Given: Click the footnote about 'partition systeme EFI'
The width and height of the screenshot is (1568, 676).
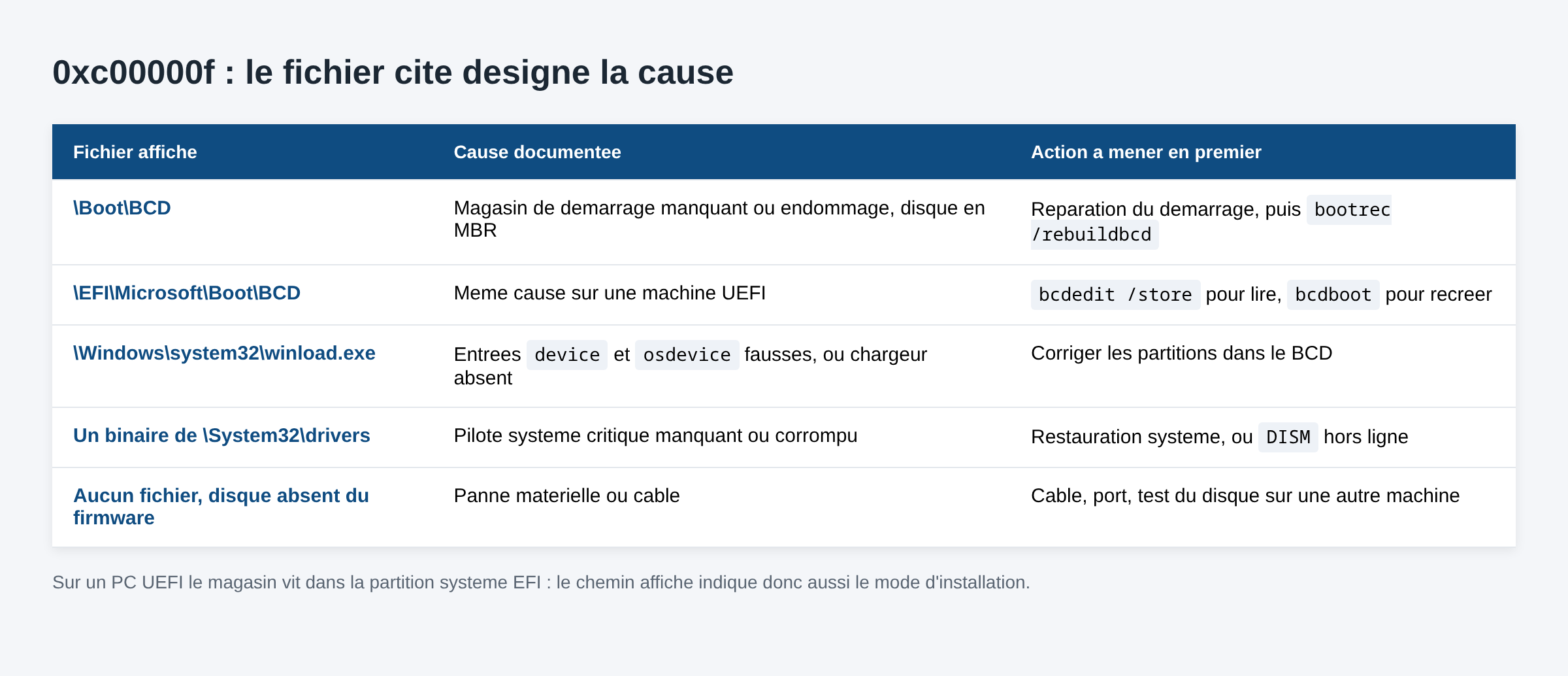Looking at the screenshot, I should pos(541,583).
